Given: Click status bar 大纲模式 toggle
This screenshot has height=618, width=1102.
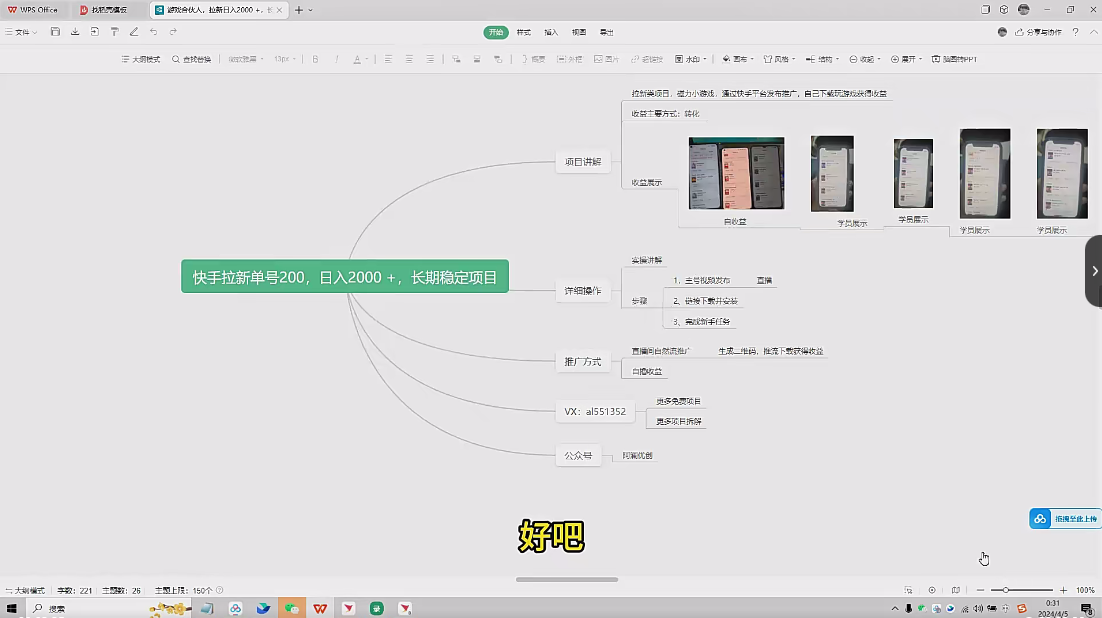Looking at the screenshot, I should coord(25,591).
